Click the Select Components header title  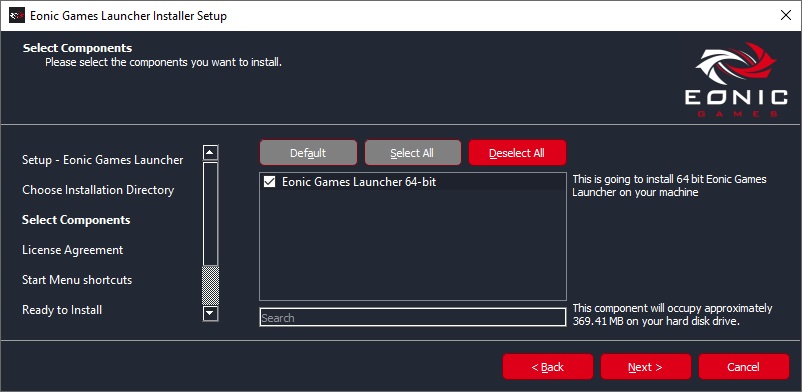pyautogui.click(x=77, y=48)
